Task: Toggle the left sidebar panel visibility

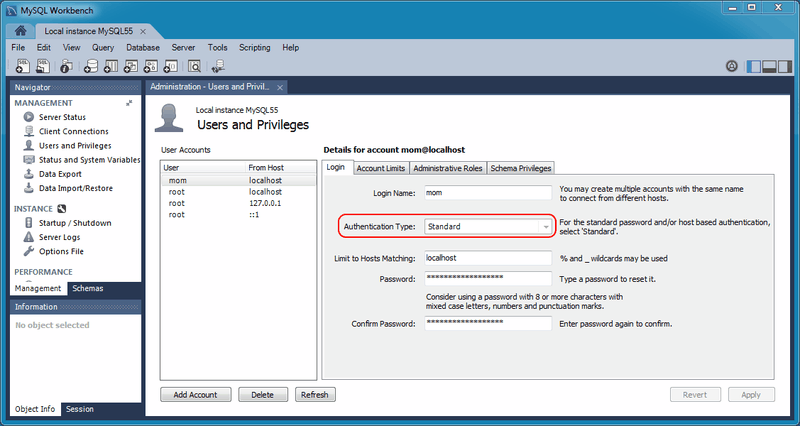Action: (x=752, y=67)
